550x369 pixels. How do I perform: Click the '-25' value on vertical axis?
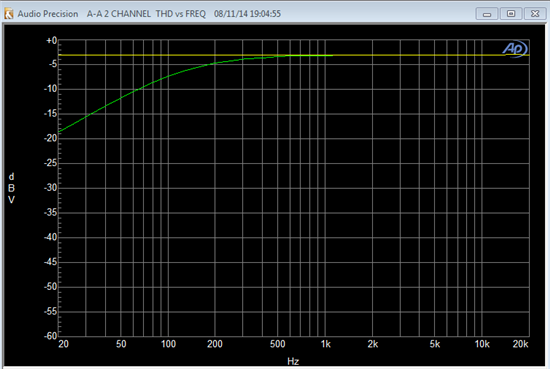(x=51, y=163)
